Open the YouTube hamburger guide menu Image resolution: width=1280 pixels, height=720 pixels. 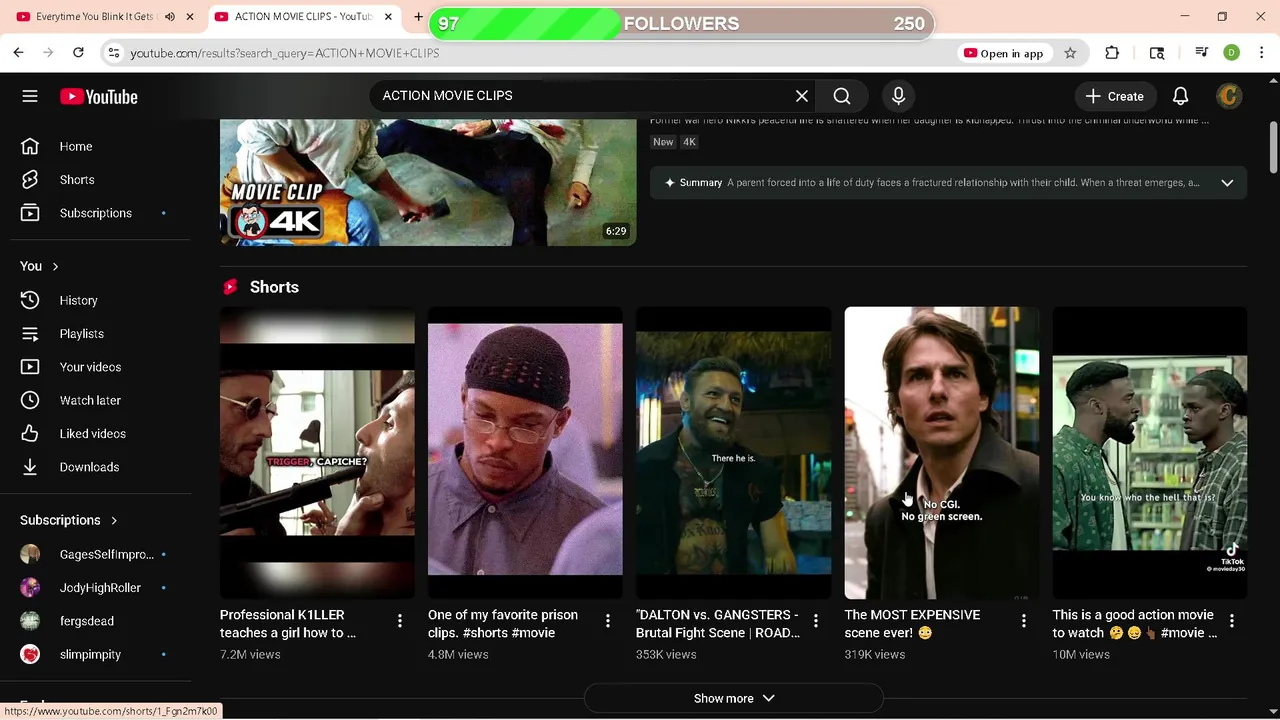coord(30,96)
